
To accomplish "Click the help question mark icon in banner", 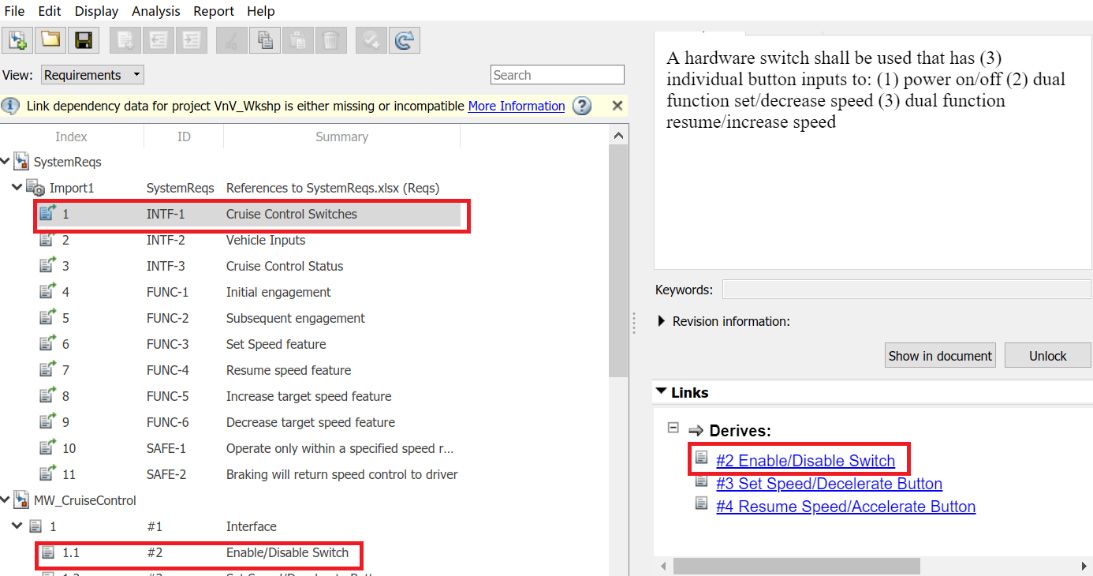I will pos(582,106).
